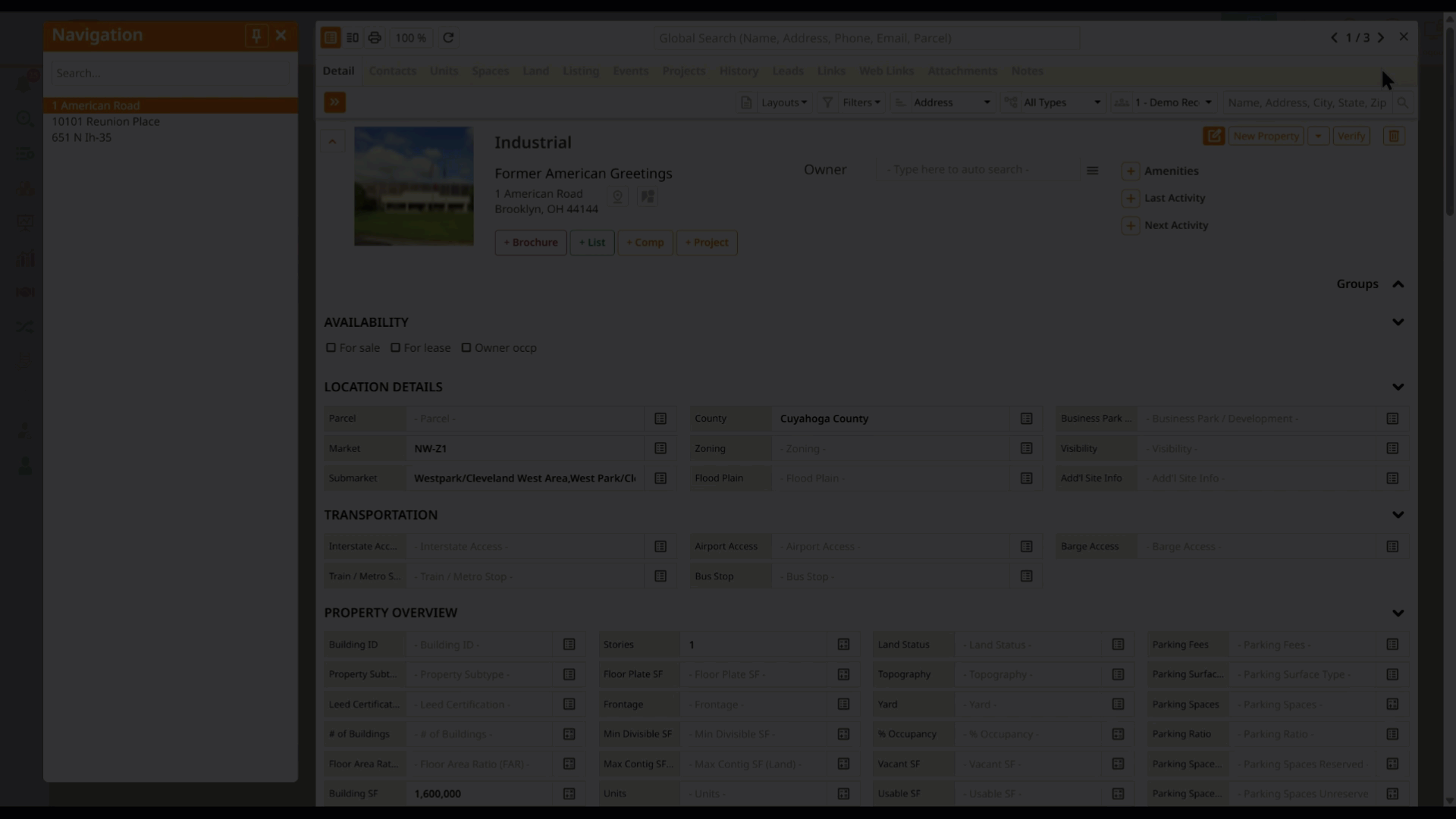Open the Zoning field list icon

click(x=1027, y=449)
